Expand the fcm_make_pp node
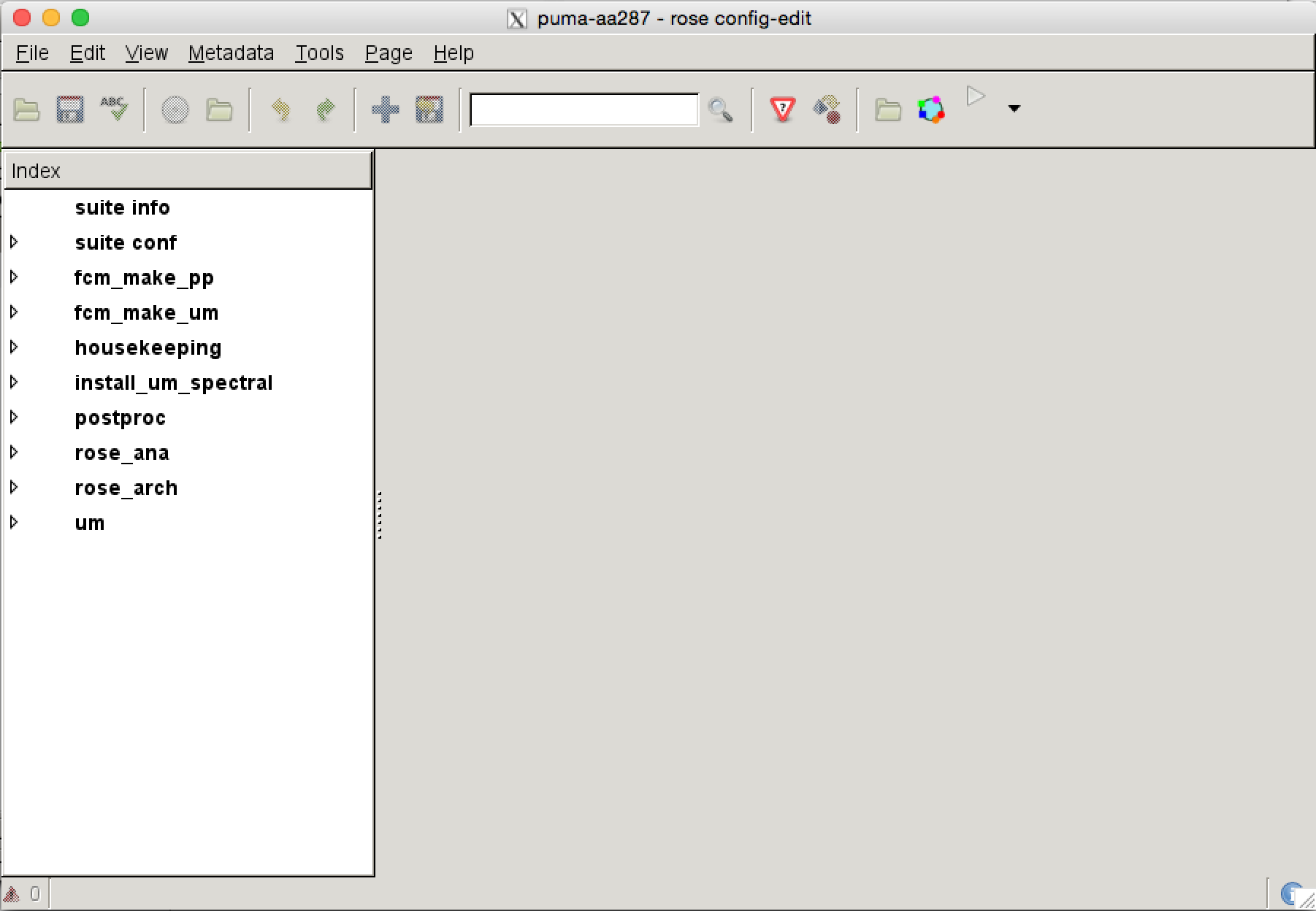The image size is (1316, 911). 14,277
